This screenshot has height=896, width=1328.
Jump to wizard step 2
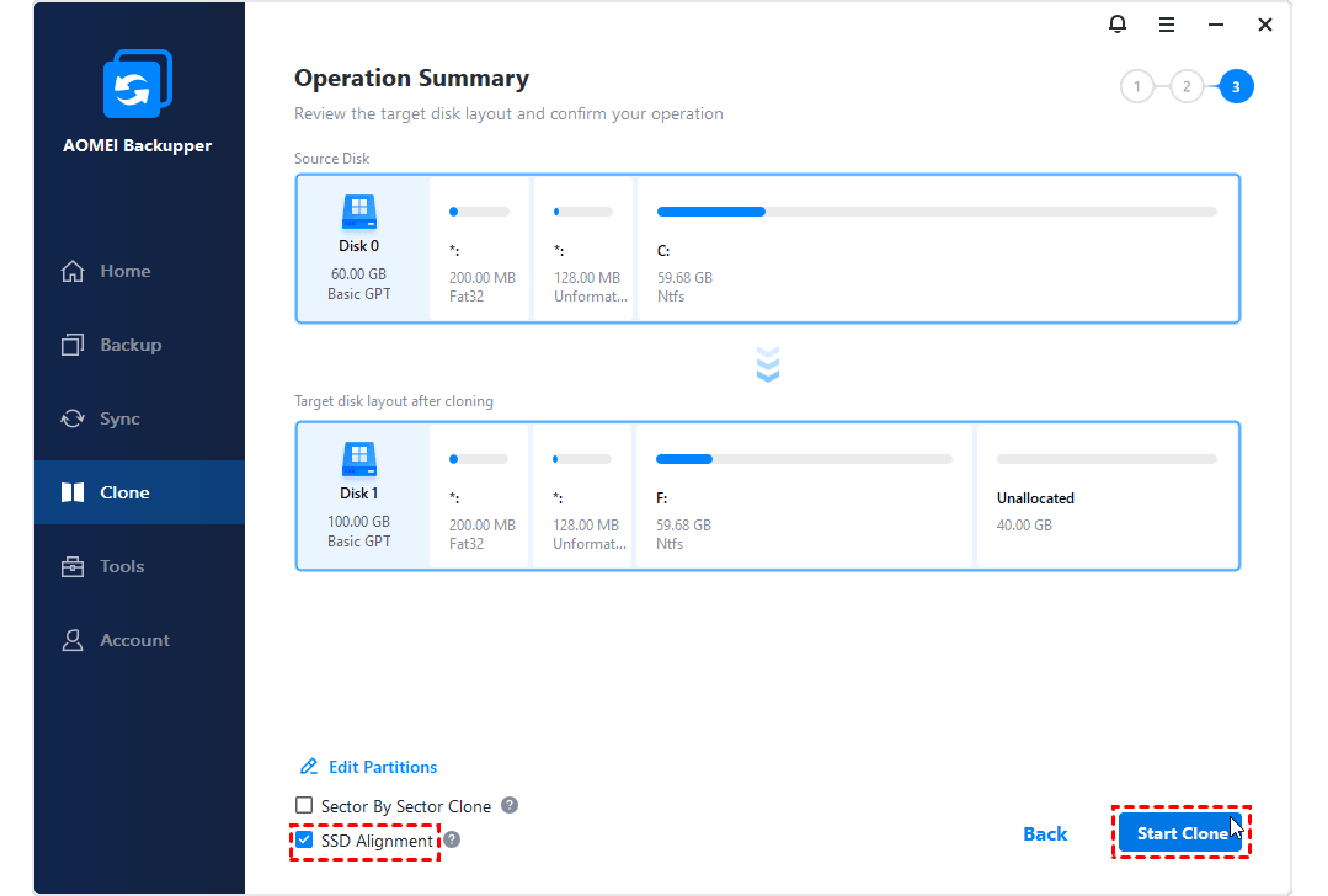click(1186, 87)
